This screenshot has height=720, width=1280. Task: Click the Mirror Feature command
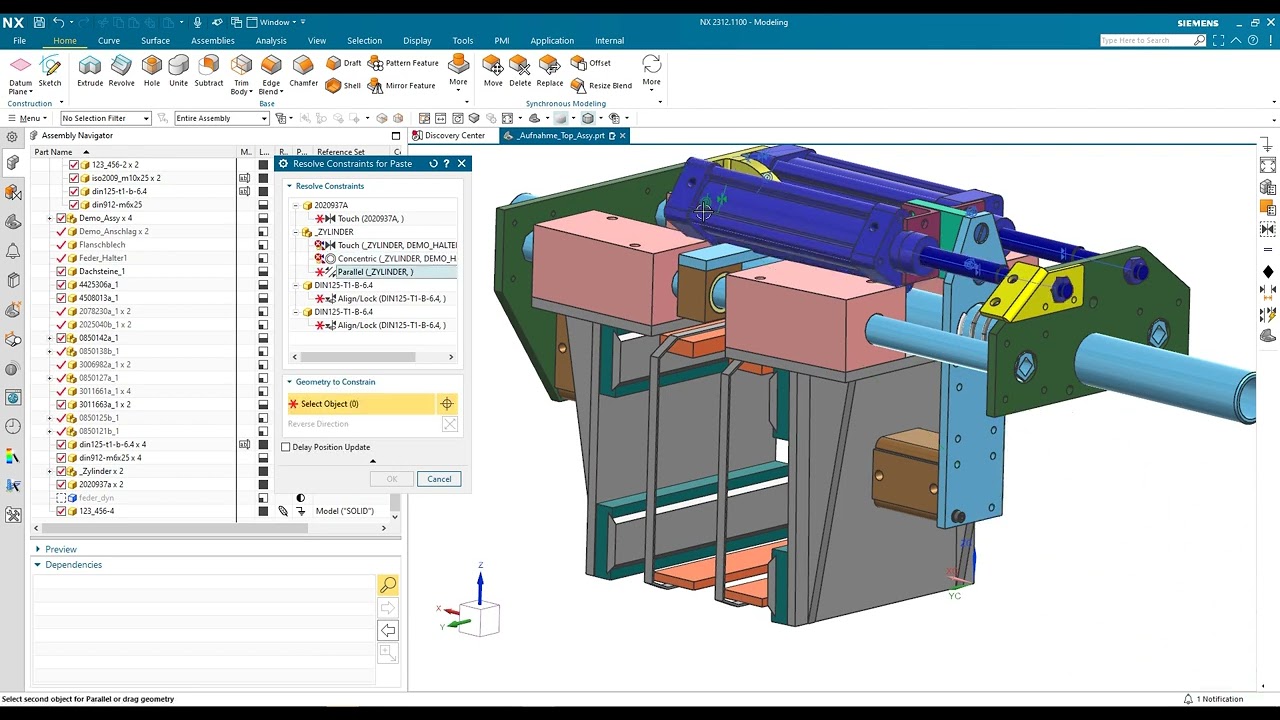(x=401, y=86)
